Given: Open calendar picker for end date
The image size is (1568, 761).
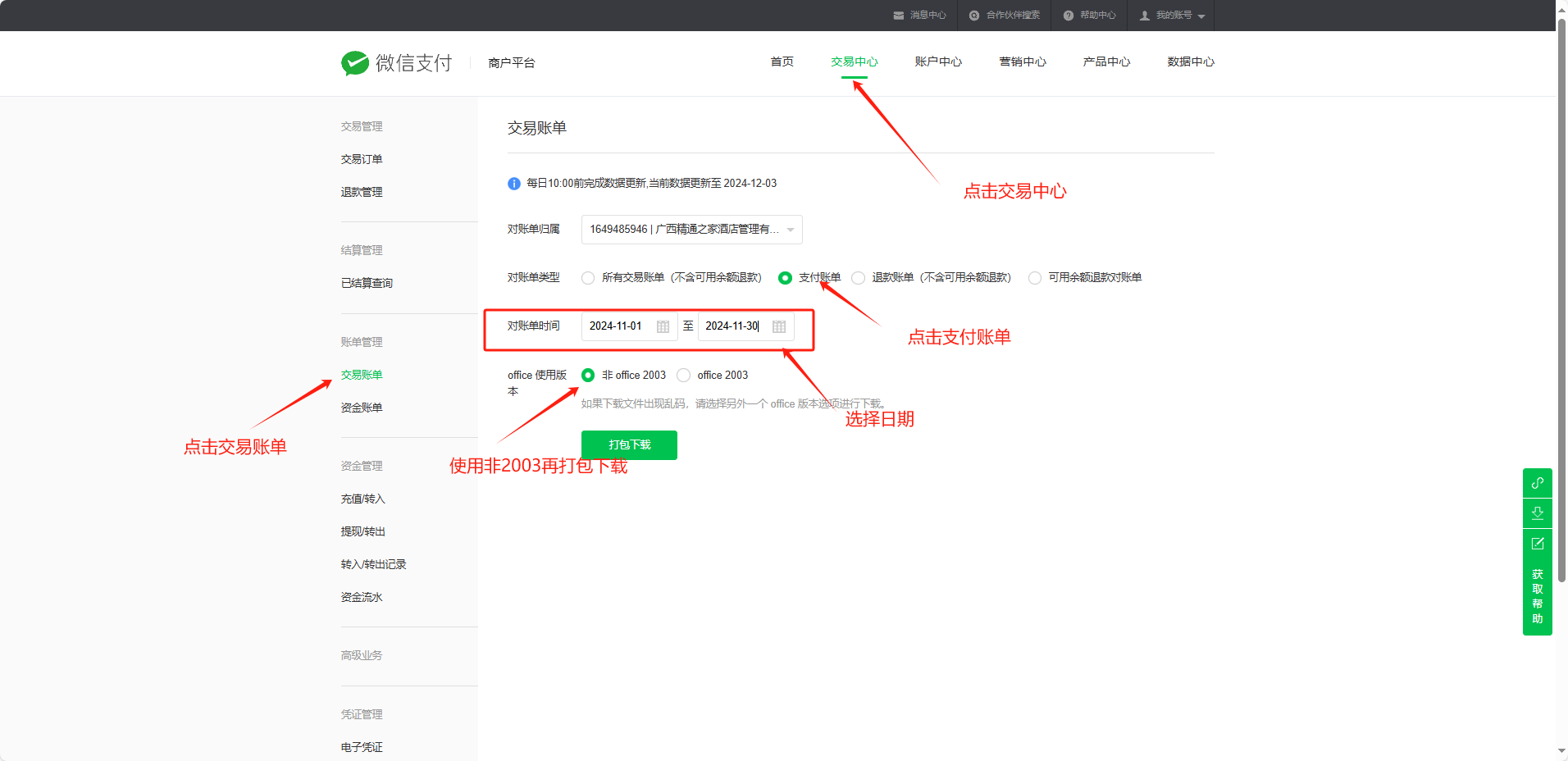Looking at the screenshot, I should click(x=779, y=326).
